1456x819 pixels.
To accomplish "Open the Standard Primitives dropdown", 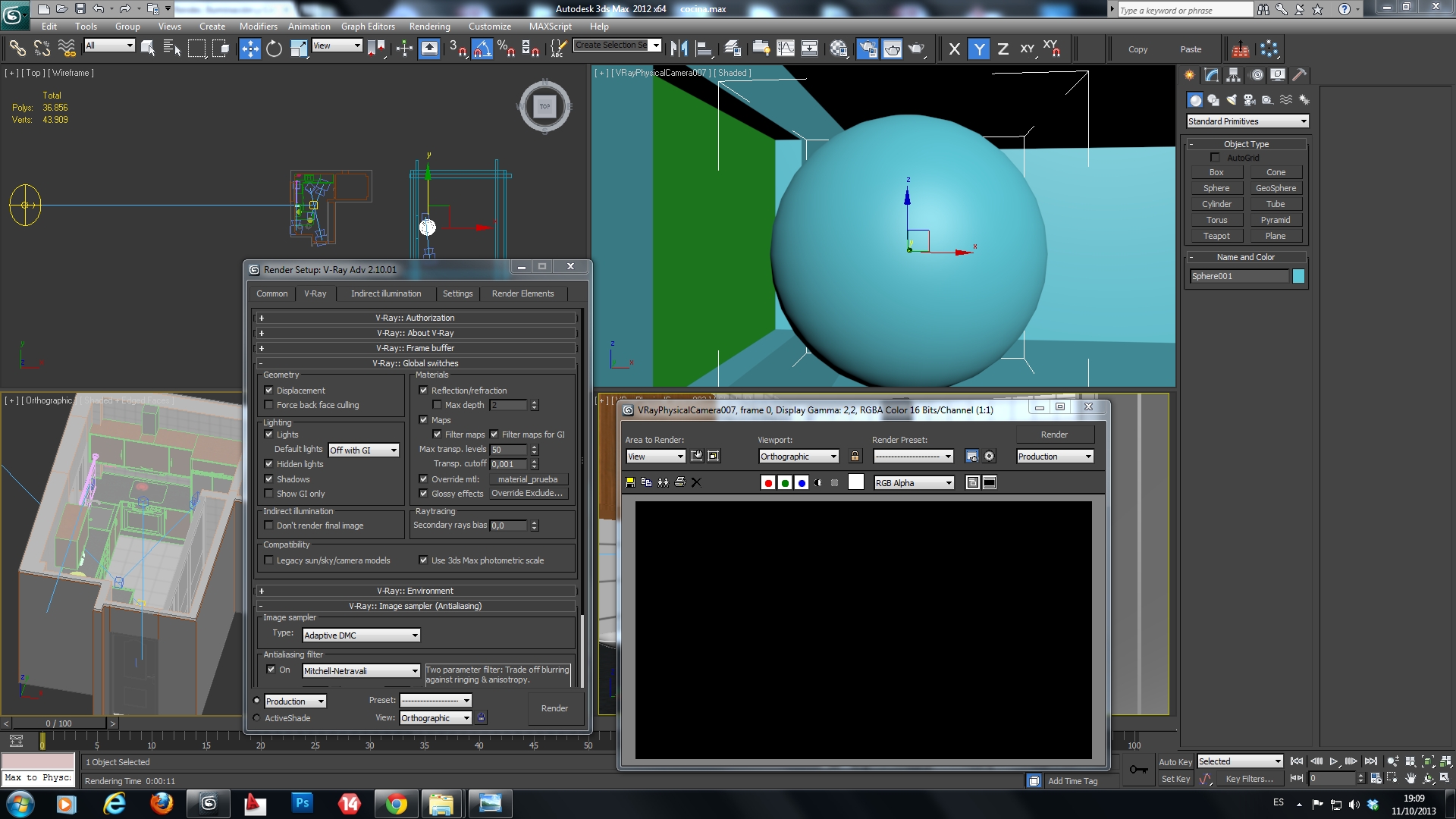I will 1247,121.
